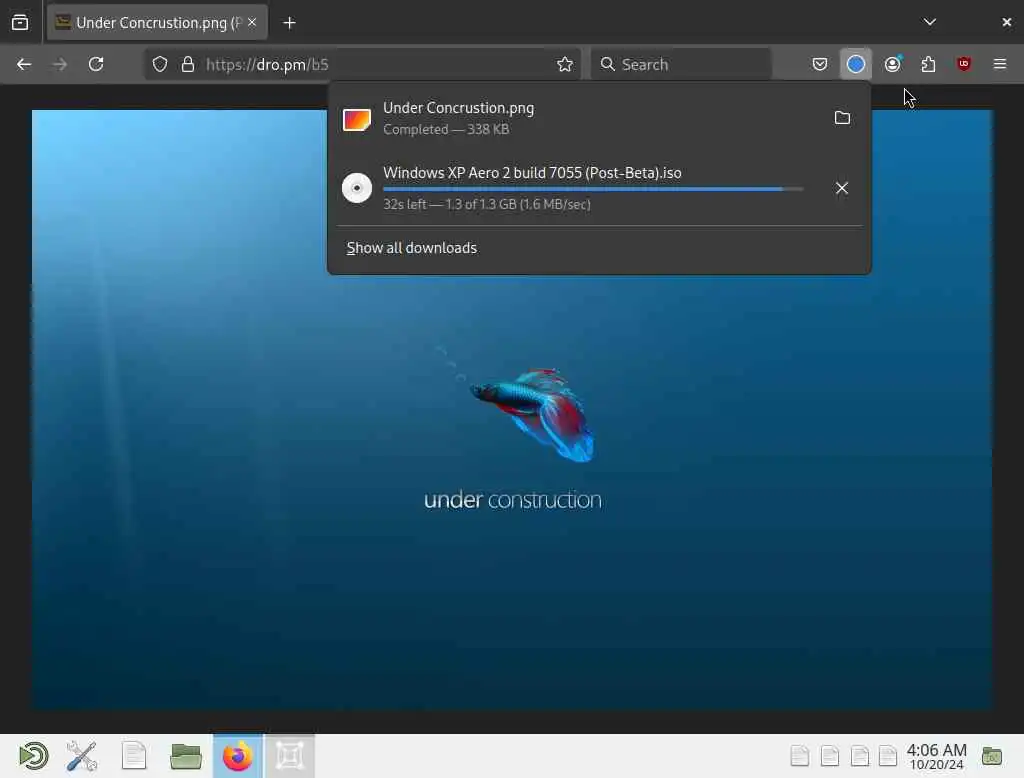This screenshot has height=778, width=1024.
Task: Open the file manager folder in taskbar
Action: pyautogui.click(x=185, y=756)
